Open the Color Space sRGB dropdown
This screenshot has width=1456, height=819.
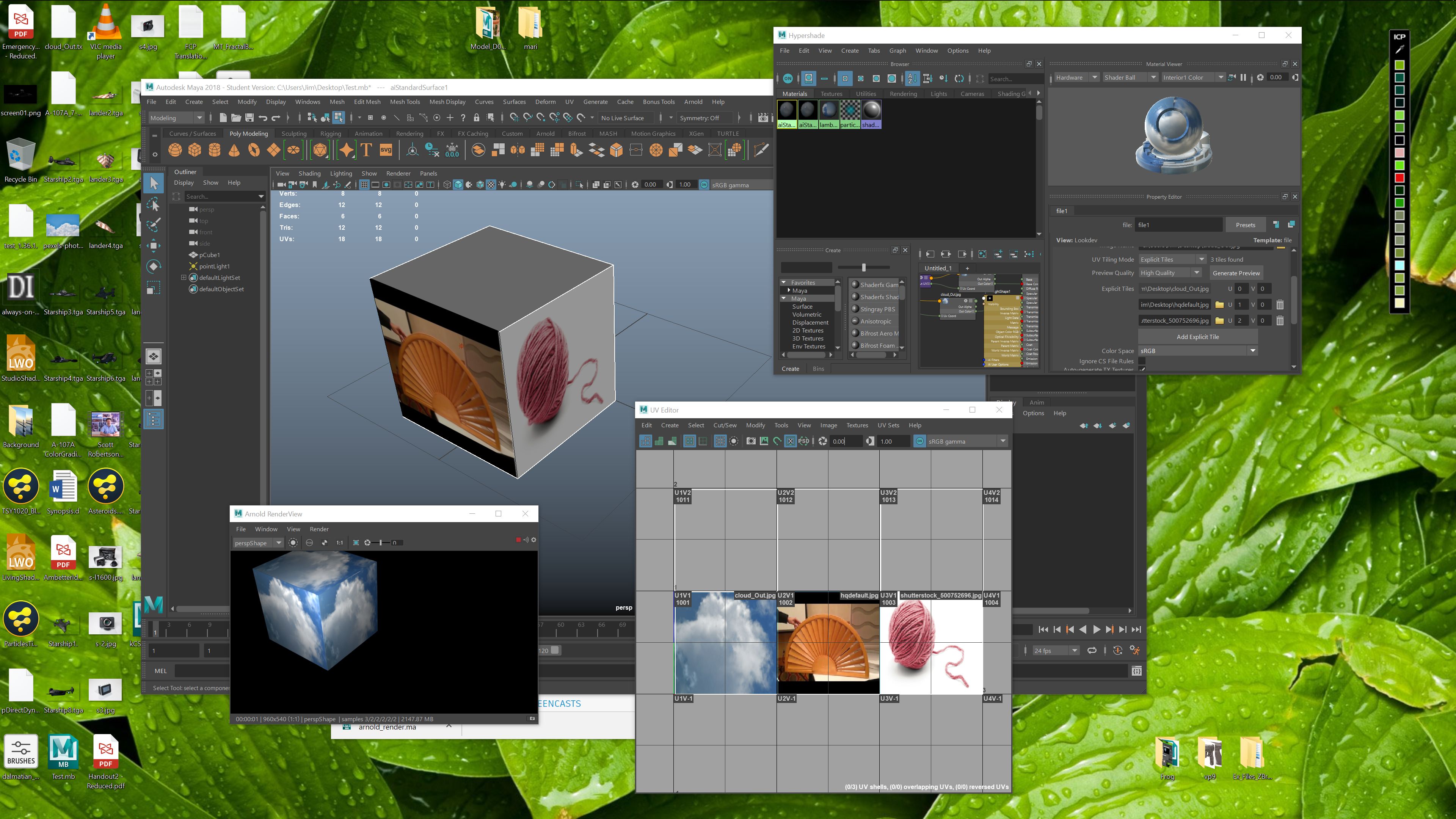pyautogui.click(x=1198, y=350)
